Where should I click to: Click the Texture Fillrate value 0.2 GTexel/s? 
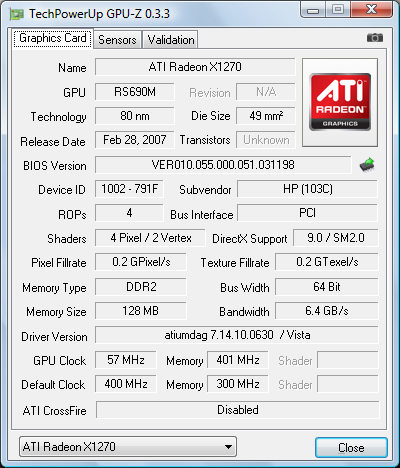(x=327, y=262)
